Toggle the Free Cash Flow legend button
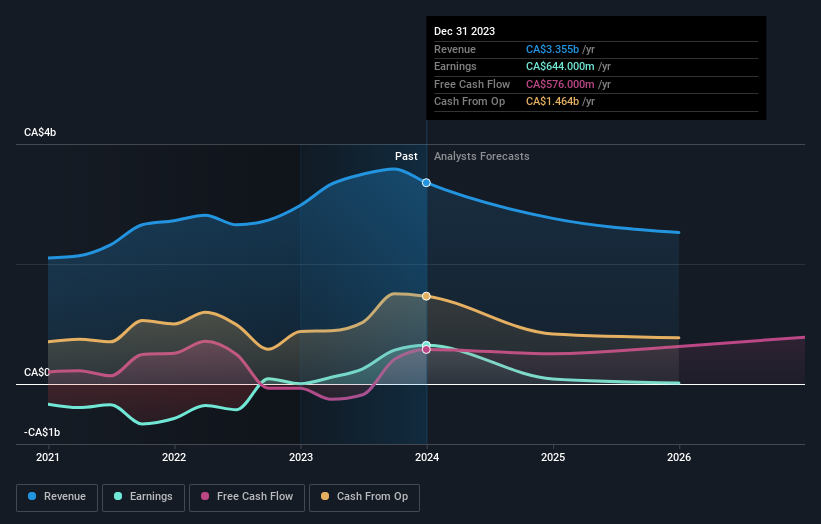This screenshot has height=524, width=821. 247,497
